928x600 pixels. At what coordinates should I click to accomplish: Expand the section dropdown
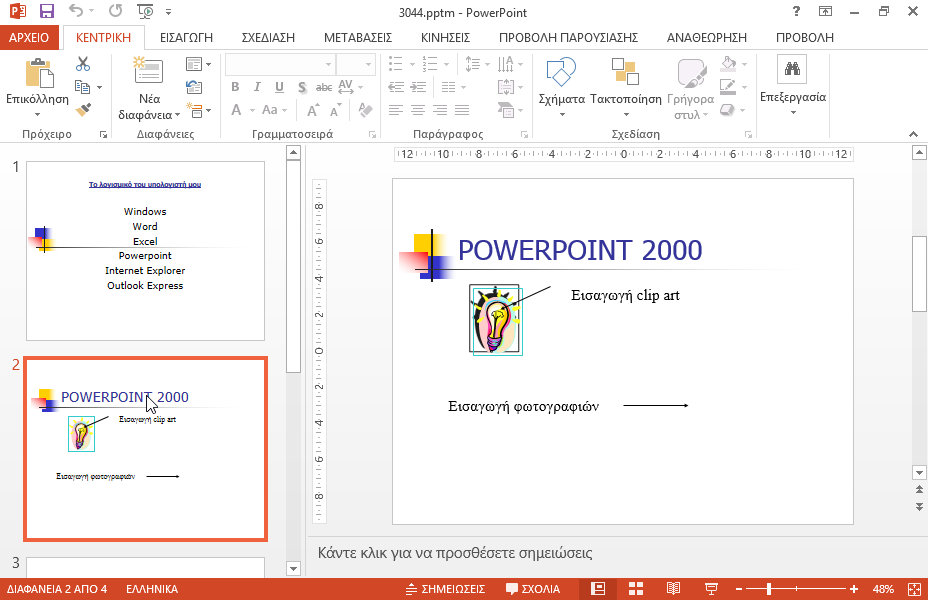(208, 111)
